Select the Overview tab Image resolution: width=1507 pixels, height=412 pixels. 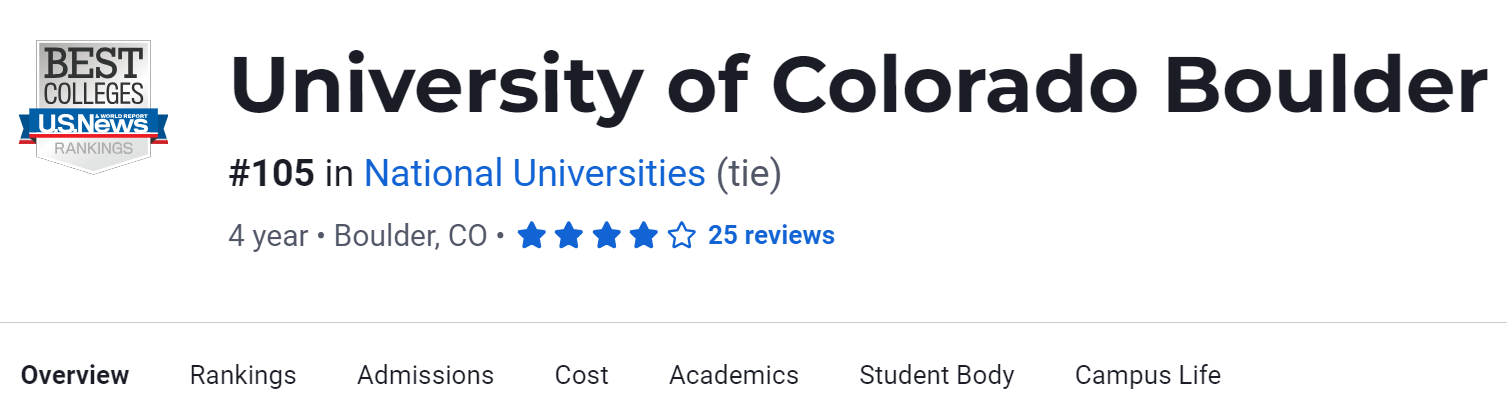(x=75, y=375)
